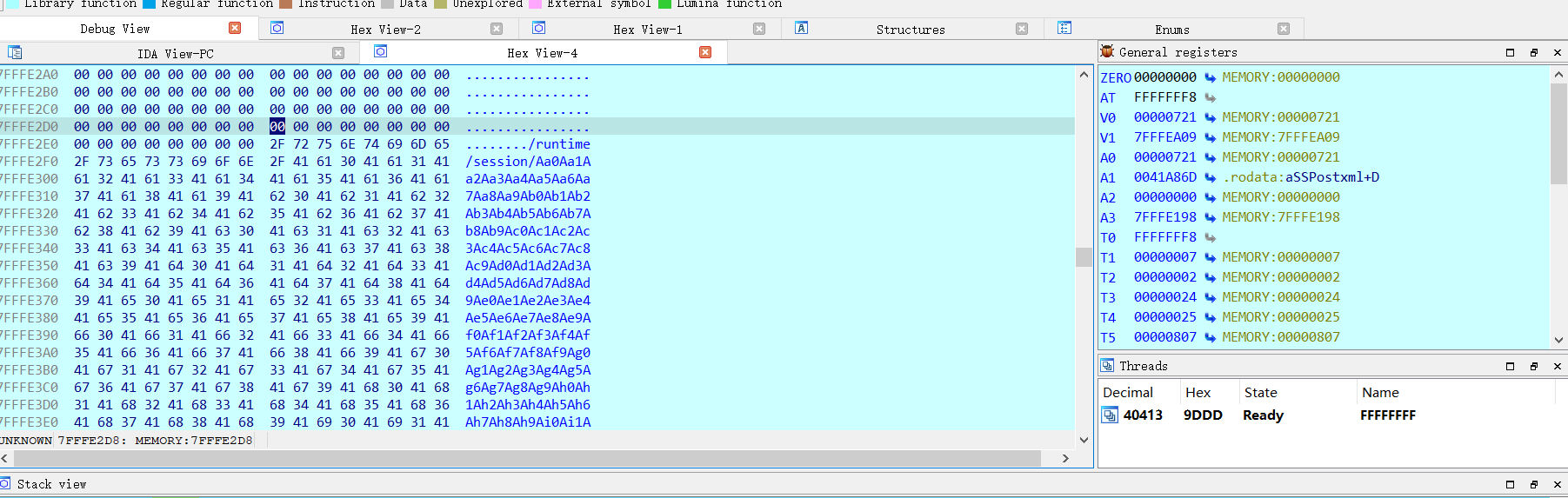1568x498 pixels.
Task: Sort threads by the State column header
Action: pyautogui.click(x=1260, y=393)
